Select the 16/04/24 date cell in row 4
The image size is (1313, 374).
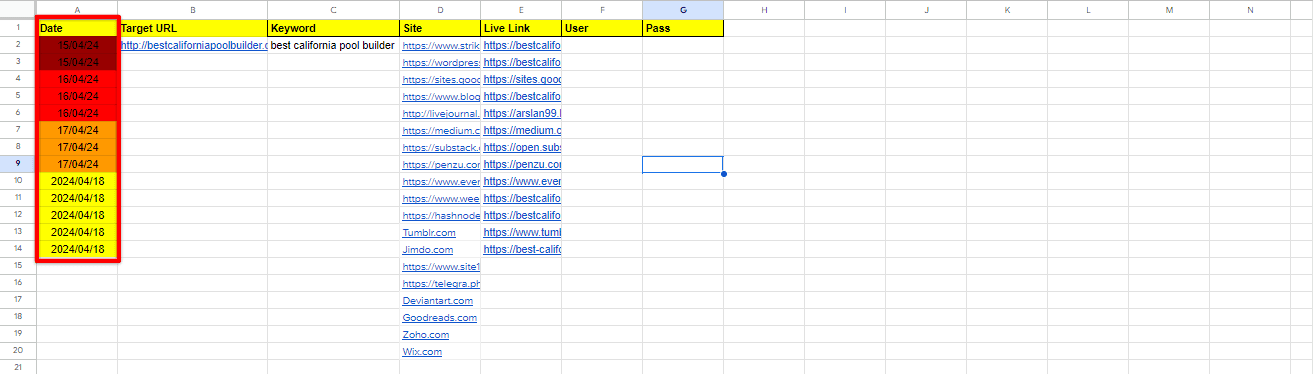[x=77, y=80]
